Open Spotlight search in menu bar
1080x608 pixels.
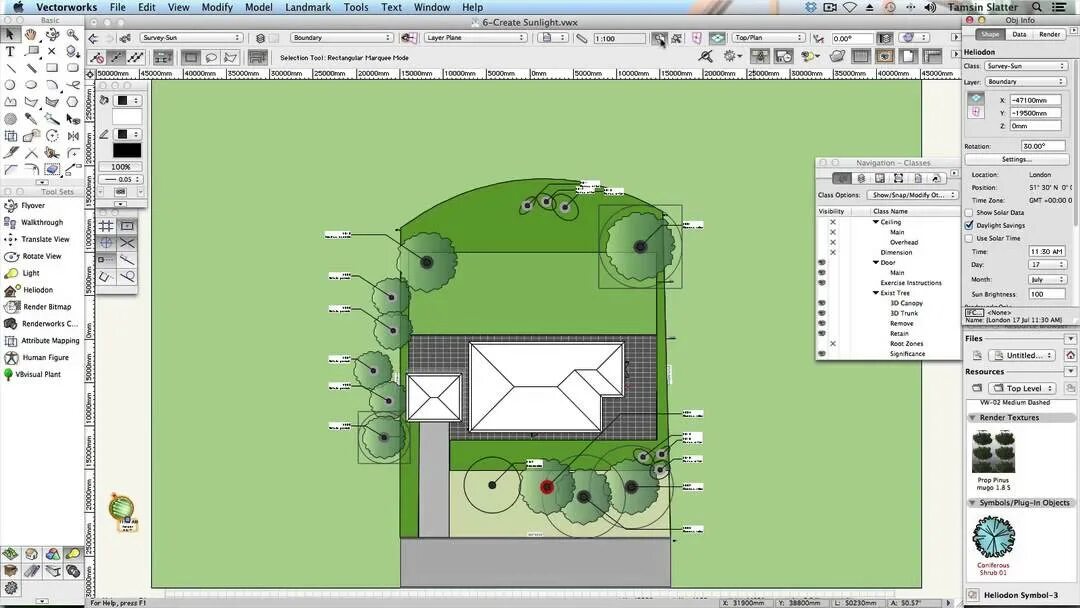1037,7
